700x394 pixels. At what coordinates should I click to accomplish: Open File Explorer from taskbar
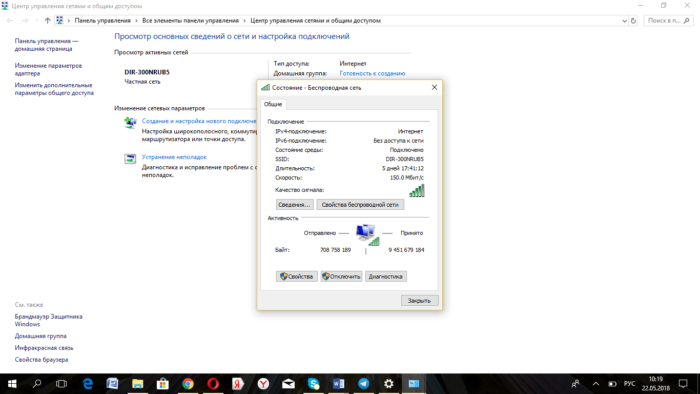click(x=138, y=384)
